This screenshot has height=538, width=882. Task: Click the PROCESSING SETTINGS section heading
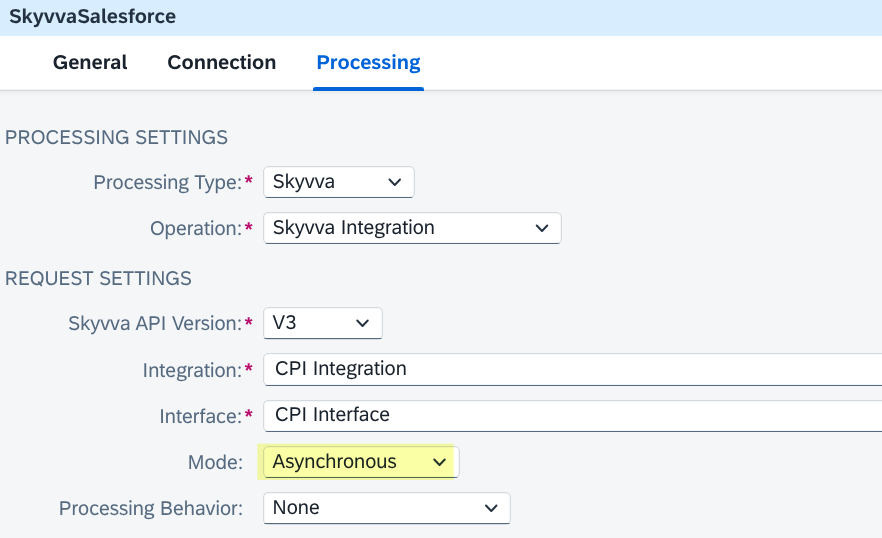(x=116, y=137)
